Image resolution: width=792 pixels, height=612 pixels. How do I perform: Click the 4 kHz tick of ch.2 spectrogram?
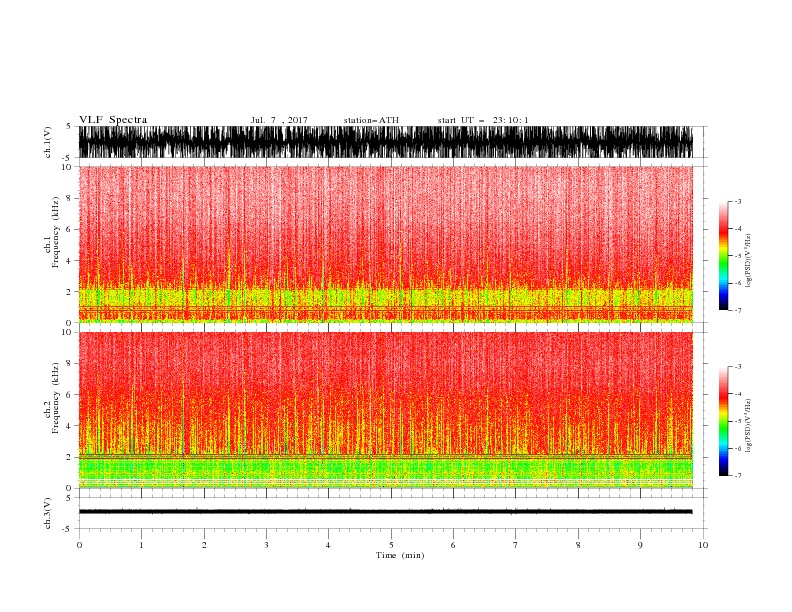[x=70, y=426]
